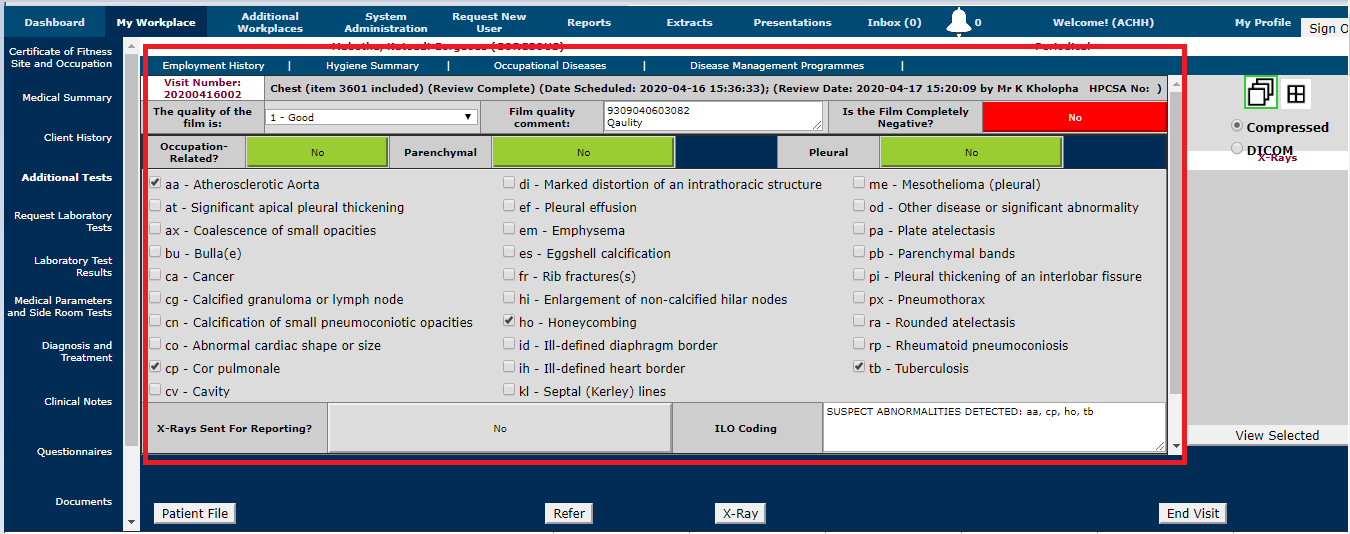Viewport: 1350px width, 534px height.
Task: Click Request New User menu
Action: tap(489, 22)
